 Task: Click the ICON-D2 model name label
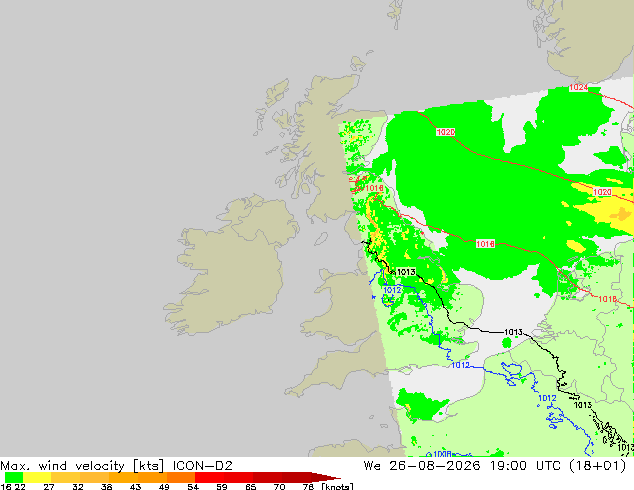coord(203,466)
